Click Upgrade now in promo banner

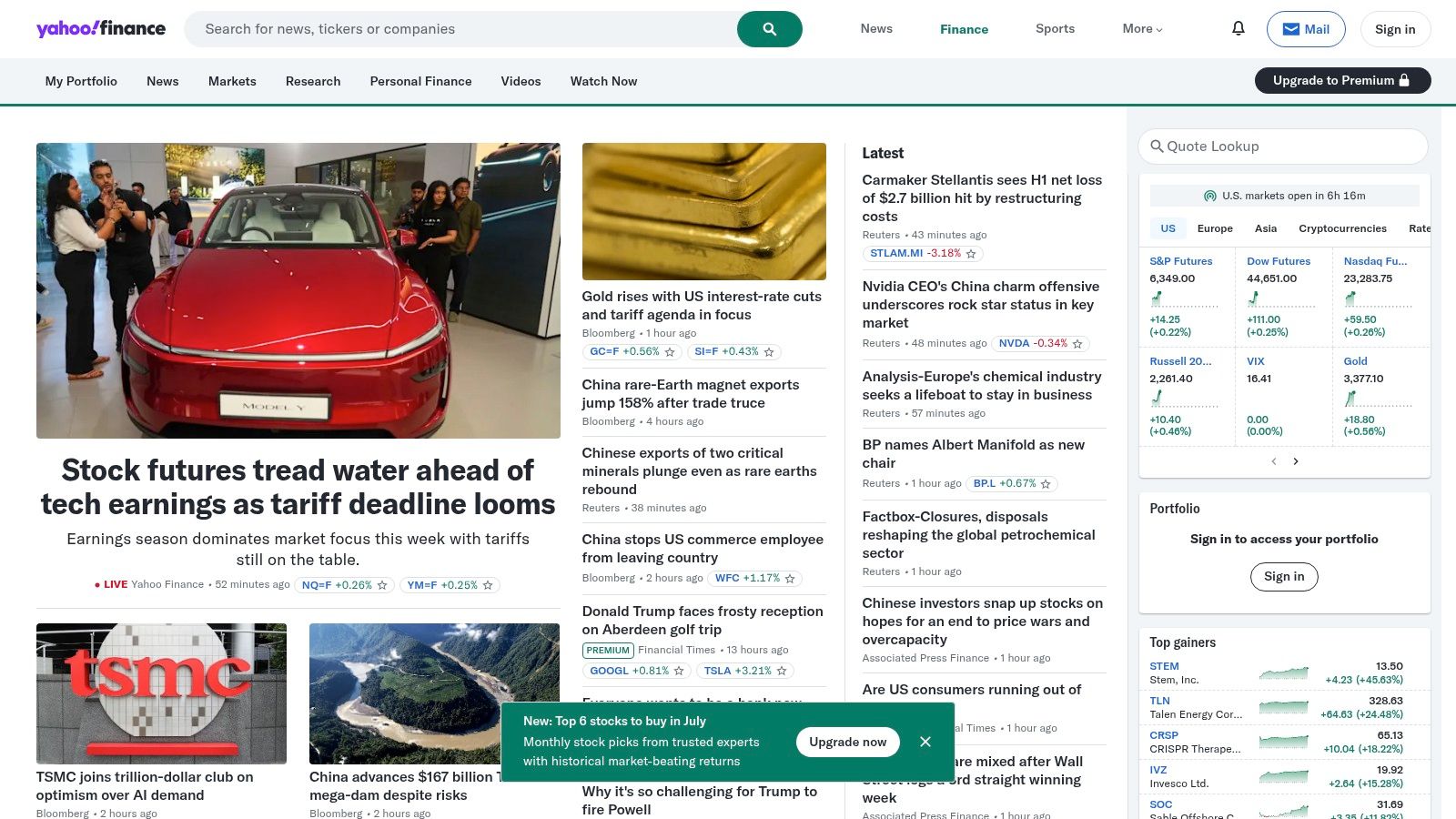pos(847,742)
